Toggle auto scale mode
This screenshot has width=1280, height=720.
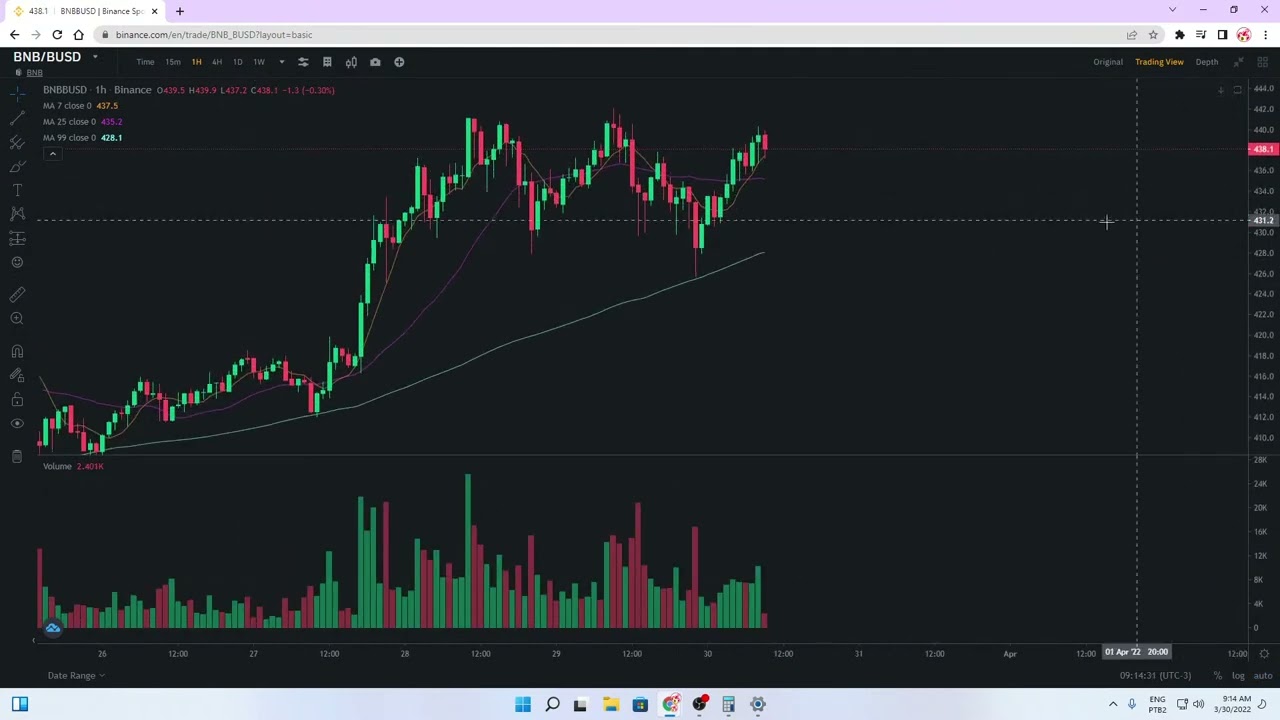tap(1262, 676)
